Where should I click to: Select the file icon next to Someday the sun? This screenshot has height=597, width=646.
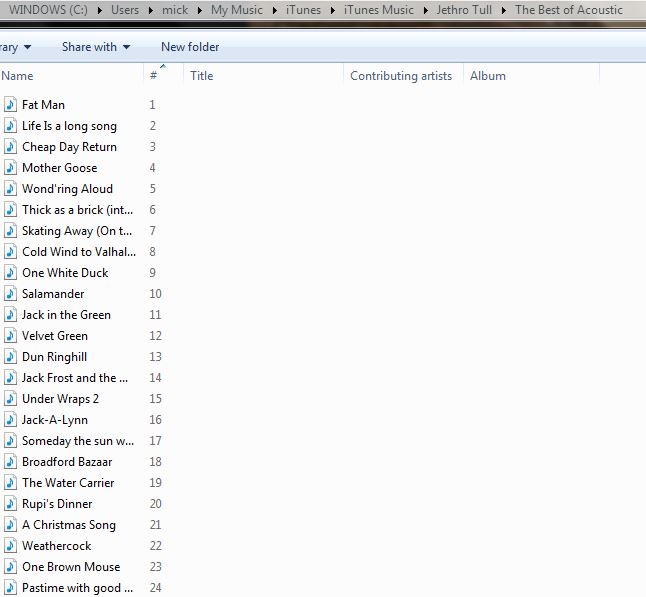pos(10,441)
